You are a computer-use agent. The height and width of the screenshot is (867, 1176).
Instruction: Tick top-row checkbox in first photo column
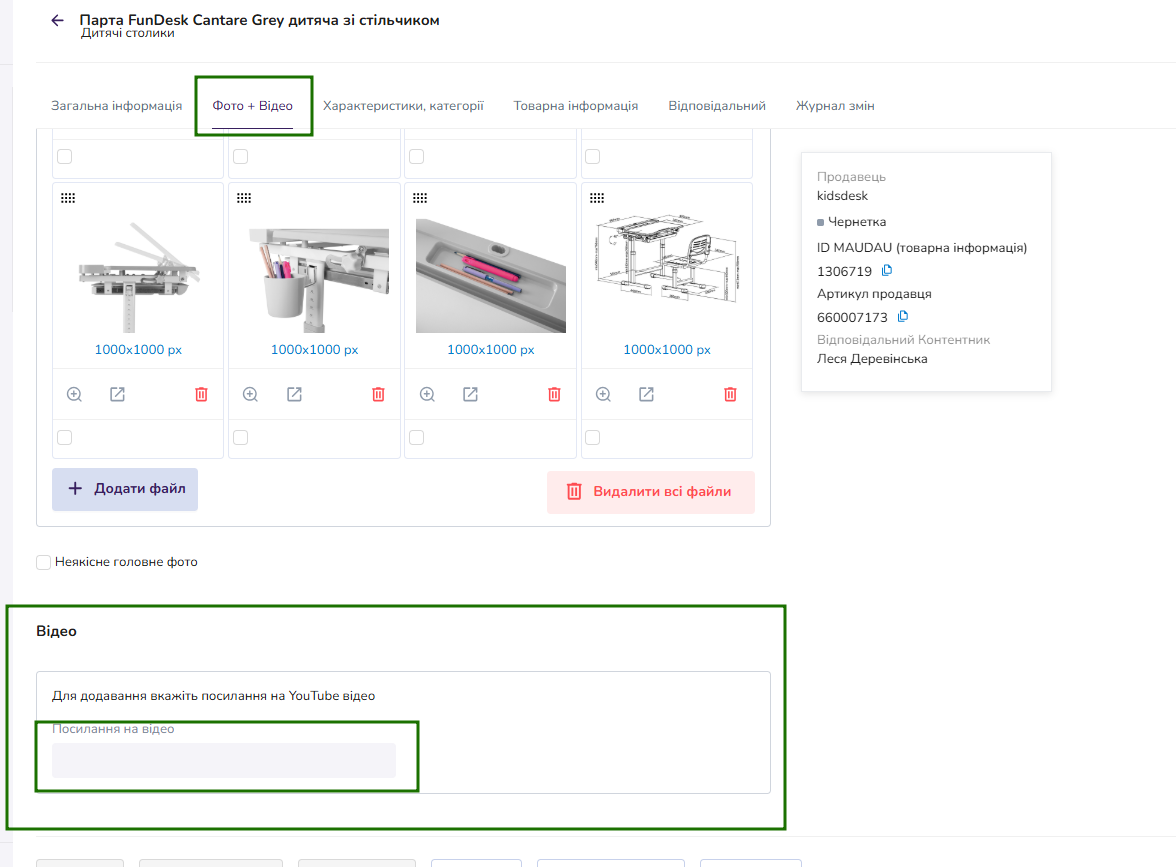(64, 157)
